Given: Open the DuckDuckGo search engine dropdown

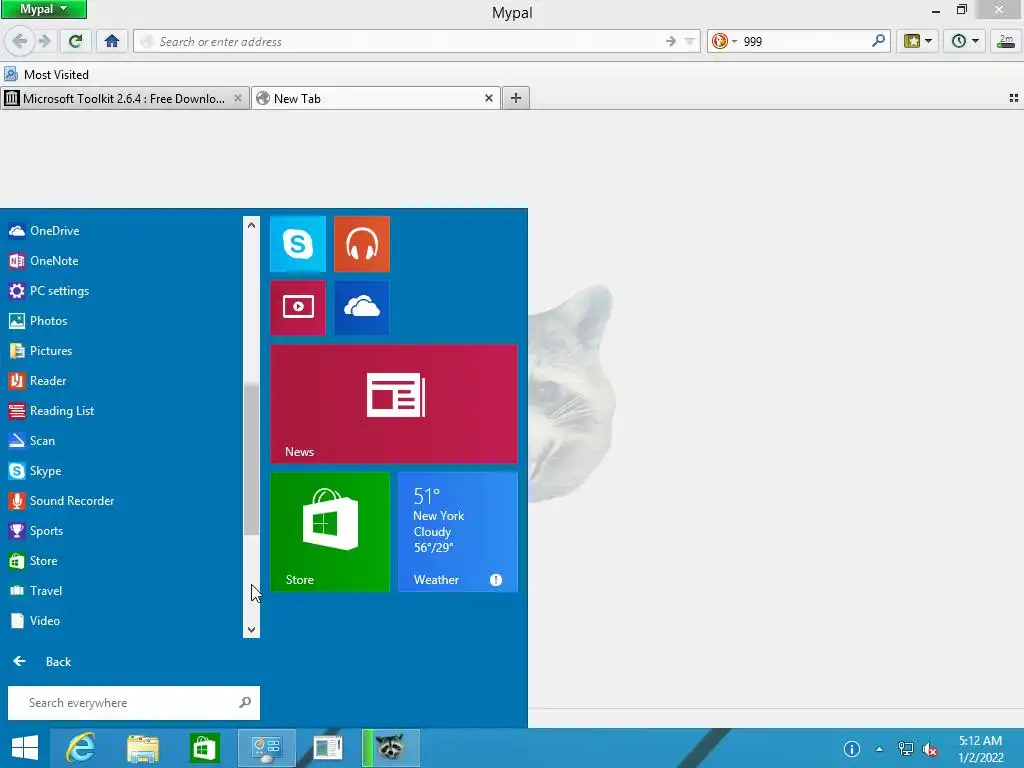Looking at the screenshot, I should point(724,41).
